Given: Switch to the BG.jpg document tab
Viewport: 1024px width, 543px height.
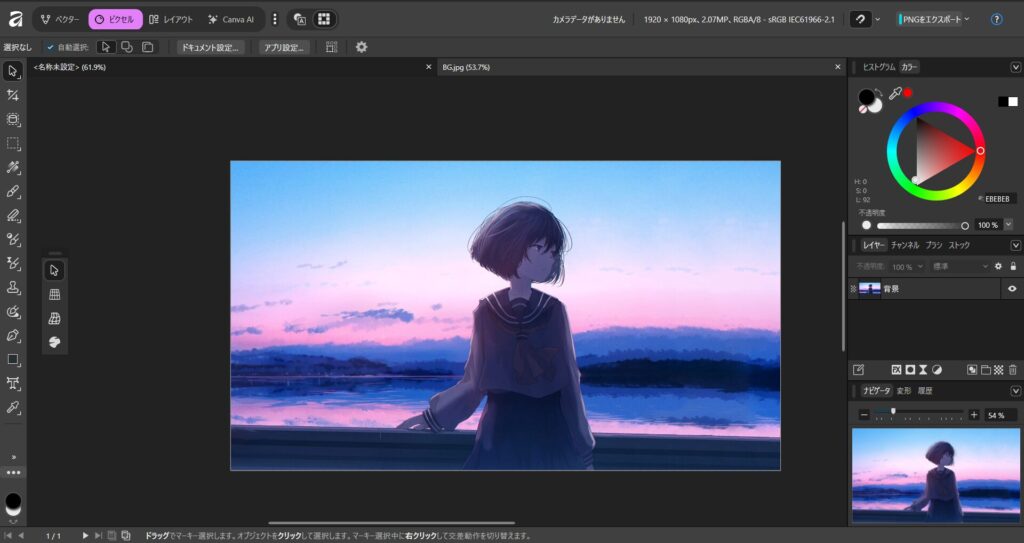Looking at the screenshot, I should click(x=465, y=67).
